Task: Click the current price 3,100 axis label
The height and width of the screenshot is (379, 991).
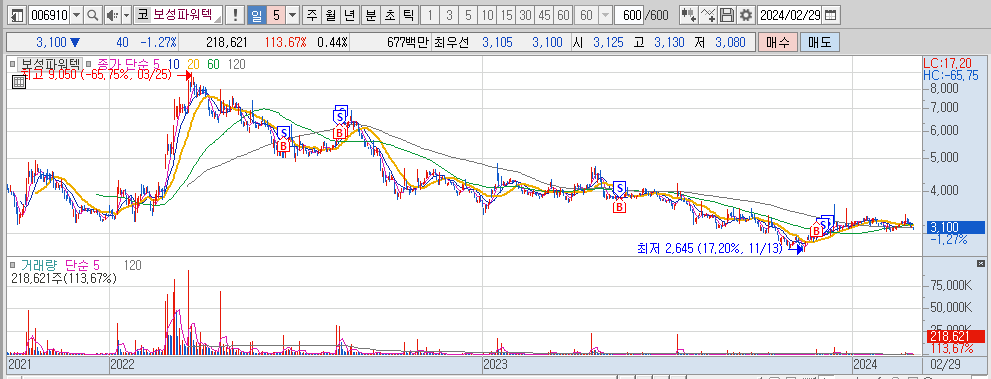Action: 956,227
